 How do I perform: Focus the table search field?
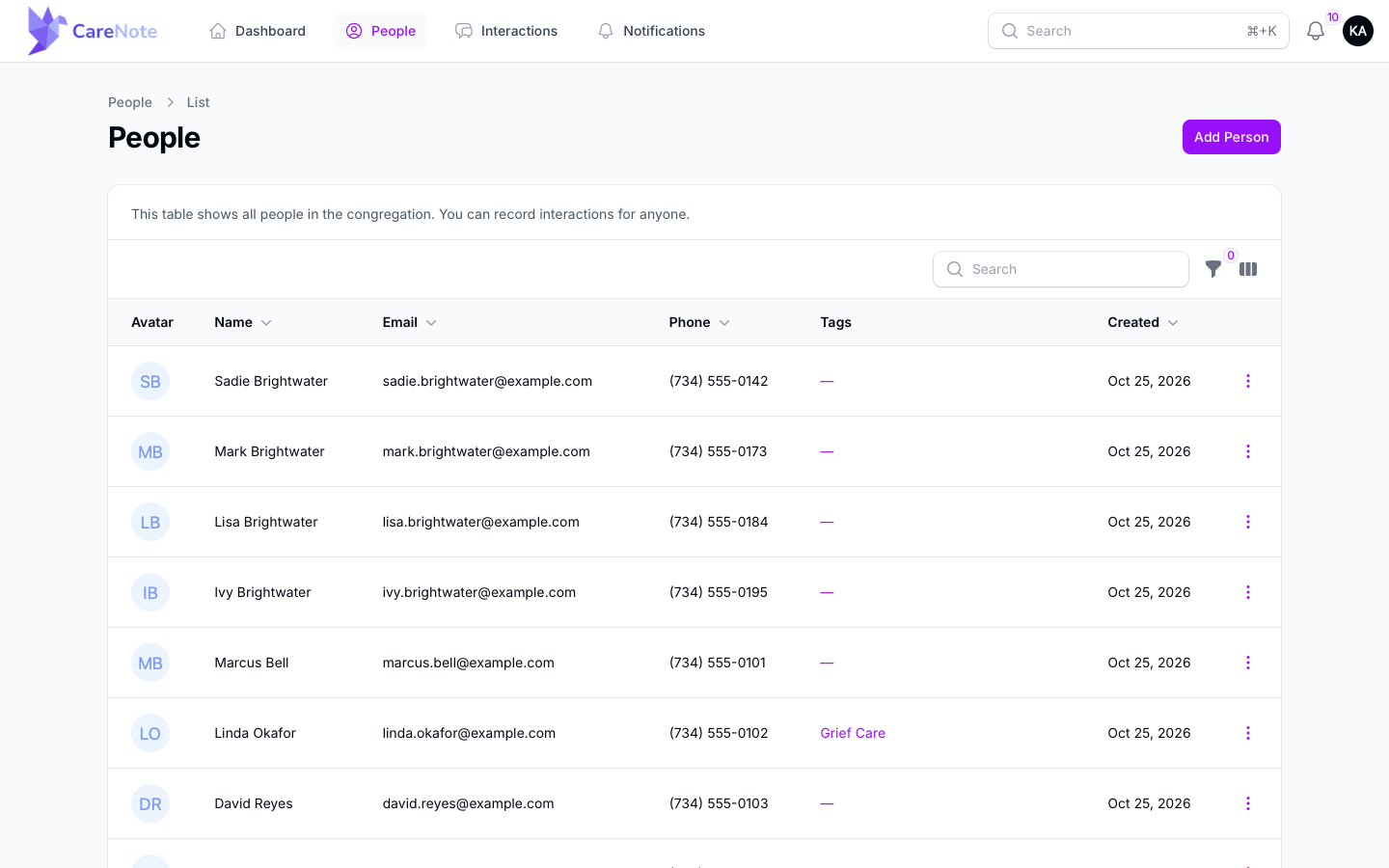[1061, 269]
